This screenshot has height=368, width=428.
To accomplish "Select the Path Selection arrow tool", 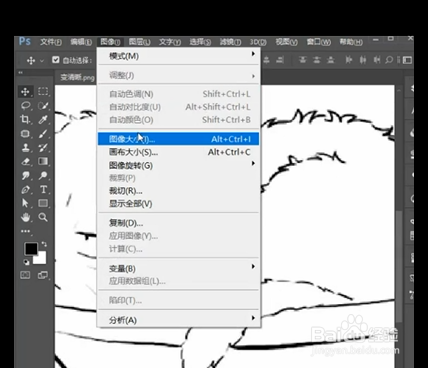I will click(25, 203).
